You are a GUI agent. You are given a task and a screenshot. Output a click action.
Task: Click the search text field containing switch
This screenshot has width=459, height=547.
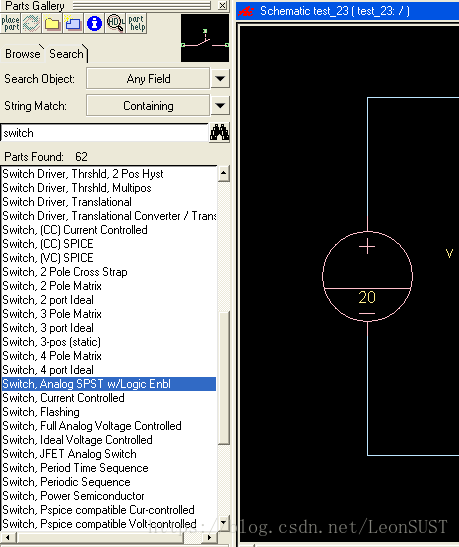[x=105, y=133]
